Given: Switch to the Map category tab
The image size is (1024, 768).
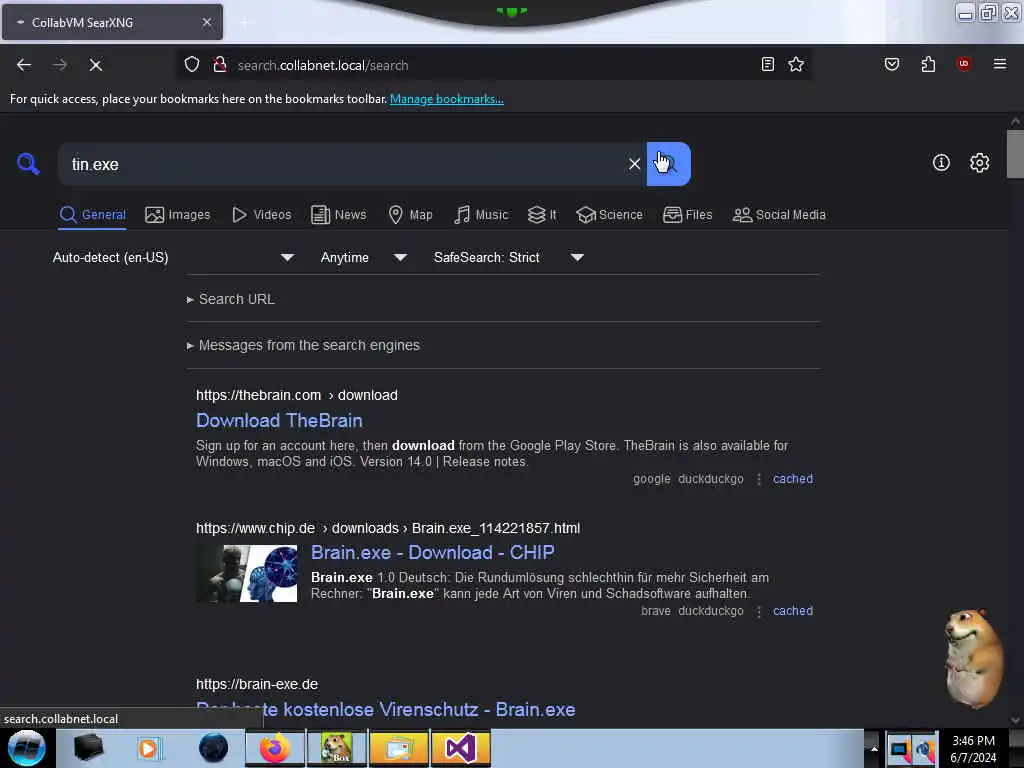Looking at the screenshot, I should (x=410, y=215).
